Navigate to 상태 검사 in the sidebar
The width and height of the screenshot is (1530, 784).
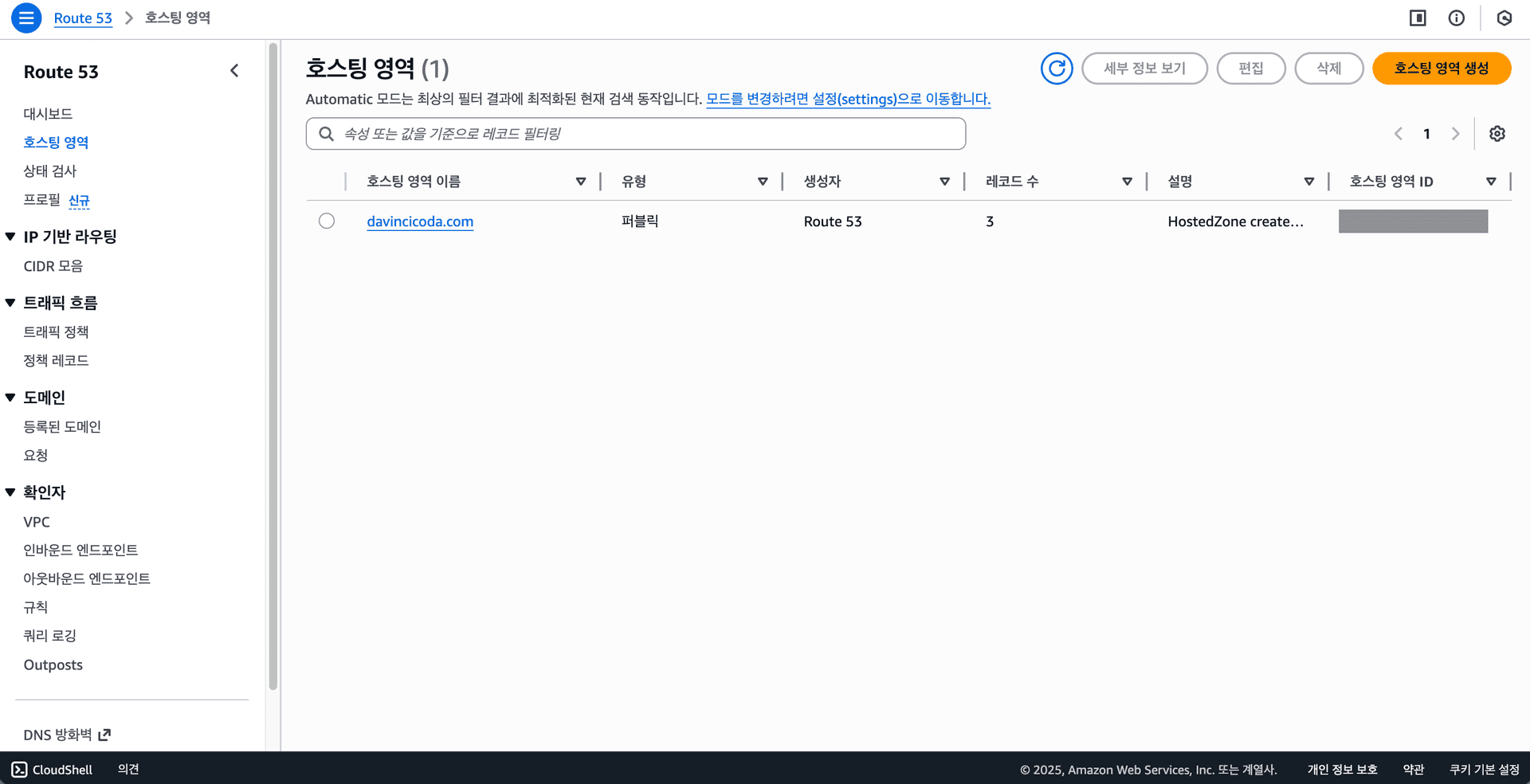pyautogui.click(x=50, y=171)
